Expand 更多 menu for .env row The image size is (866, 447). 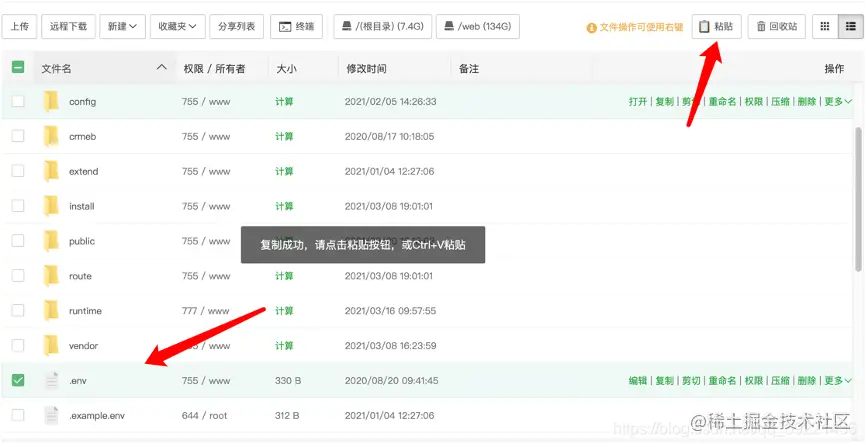838,381
